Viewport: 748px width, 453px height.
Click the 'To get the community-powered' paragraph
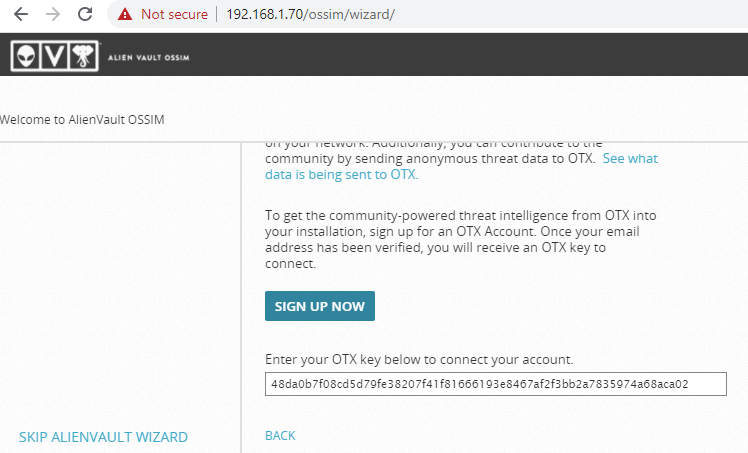pyautogui.click(x=460, y=240)
